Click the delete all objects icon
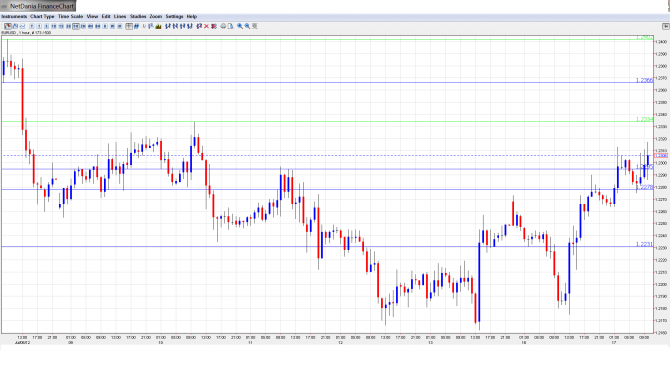The width and height of the screenshot is (670, 376). point(214,26)
